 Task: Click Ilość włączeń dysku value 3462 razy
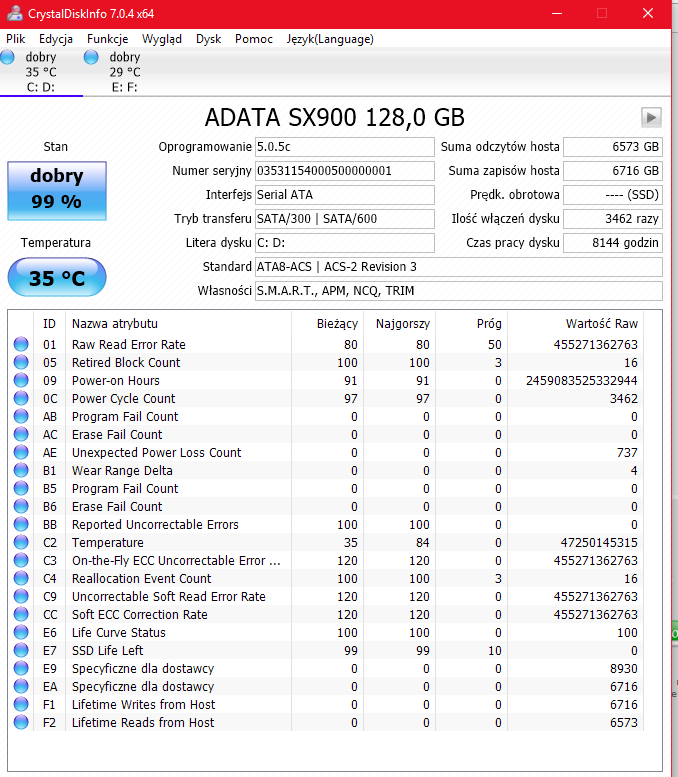coord(613,219)
